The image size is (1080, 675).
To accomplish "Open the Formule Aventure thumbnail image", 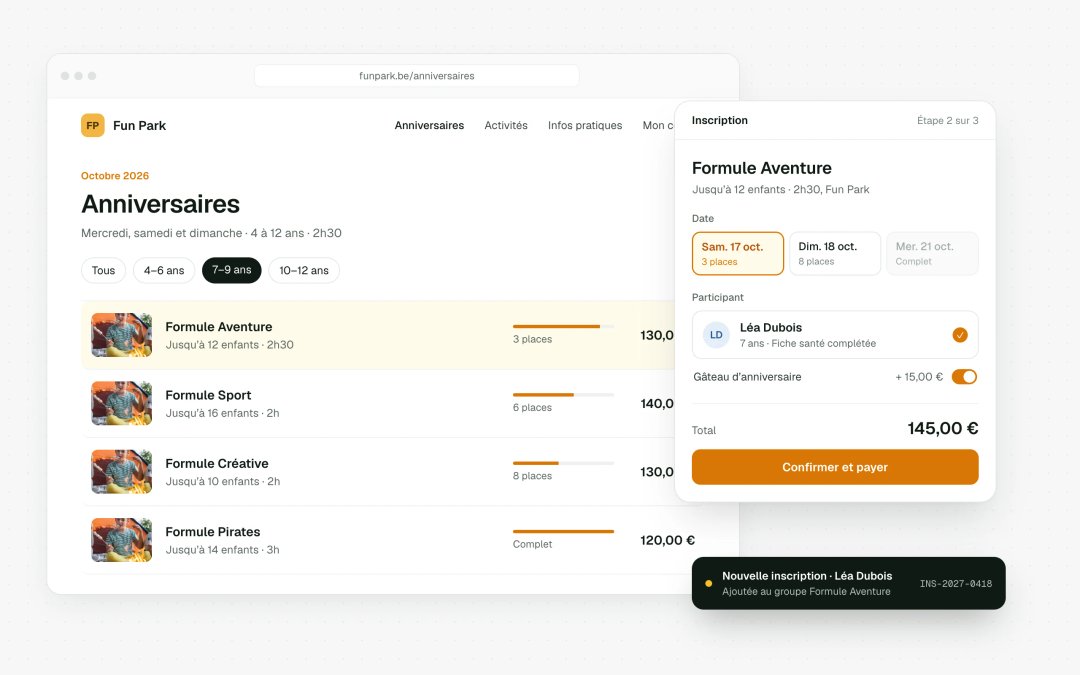I will tap(122, 335).
